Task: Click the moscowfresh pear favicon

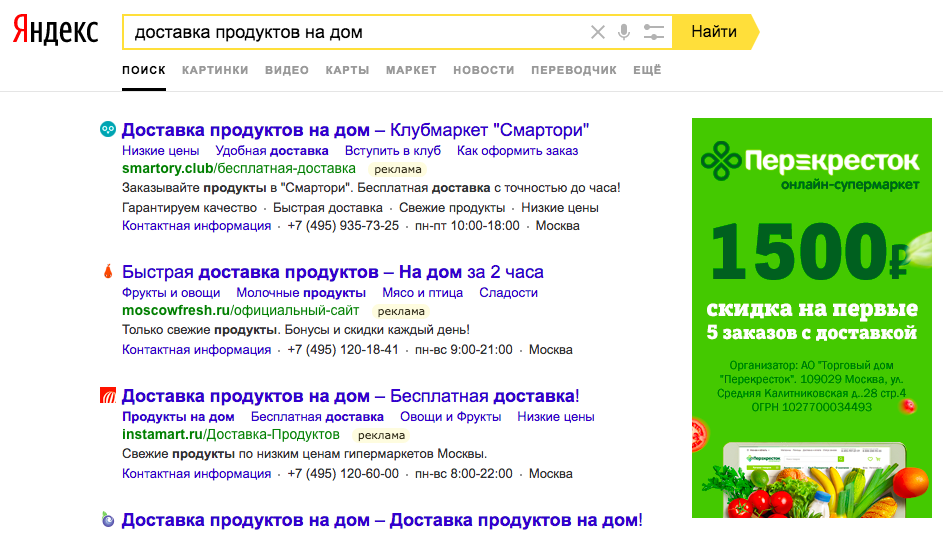Action: coord(108,272)
